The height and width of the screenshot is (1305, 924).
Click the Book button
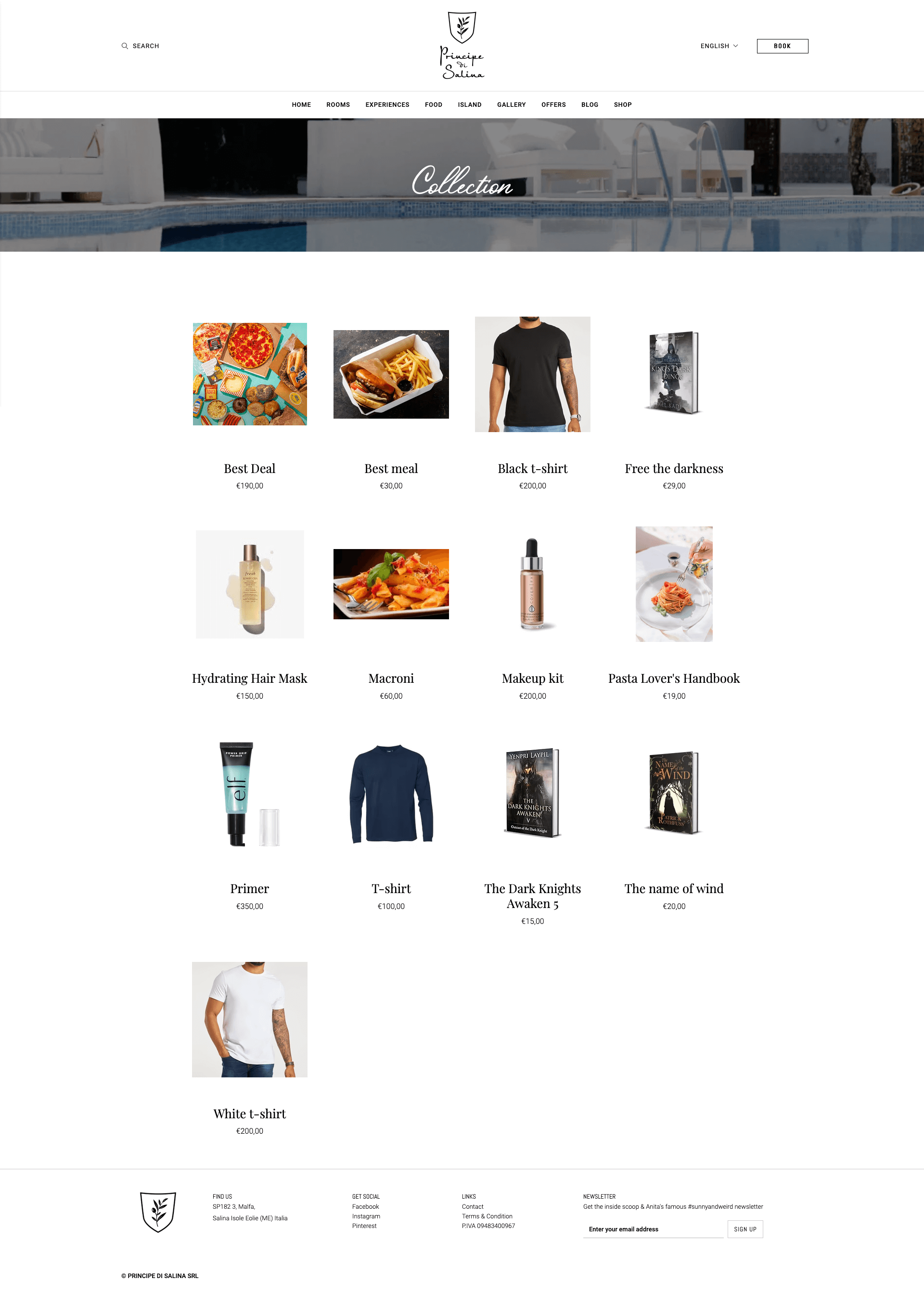[783, 46]
